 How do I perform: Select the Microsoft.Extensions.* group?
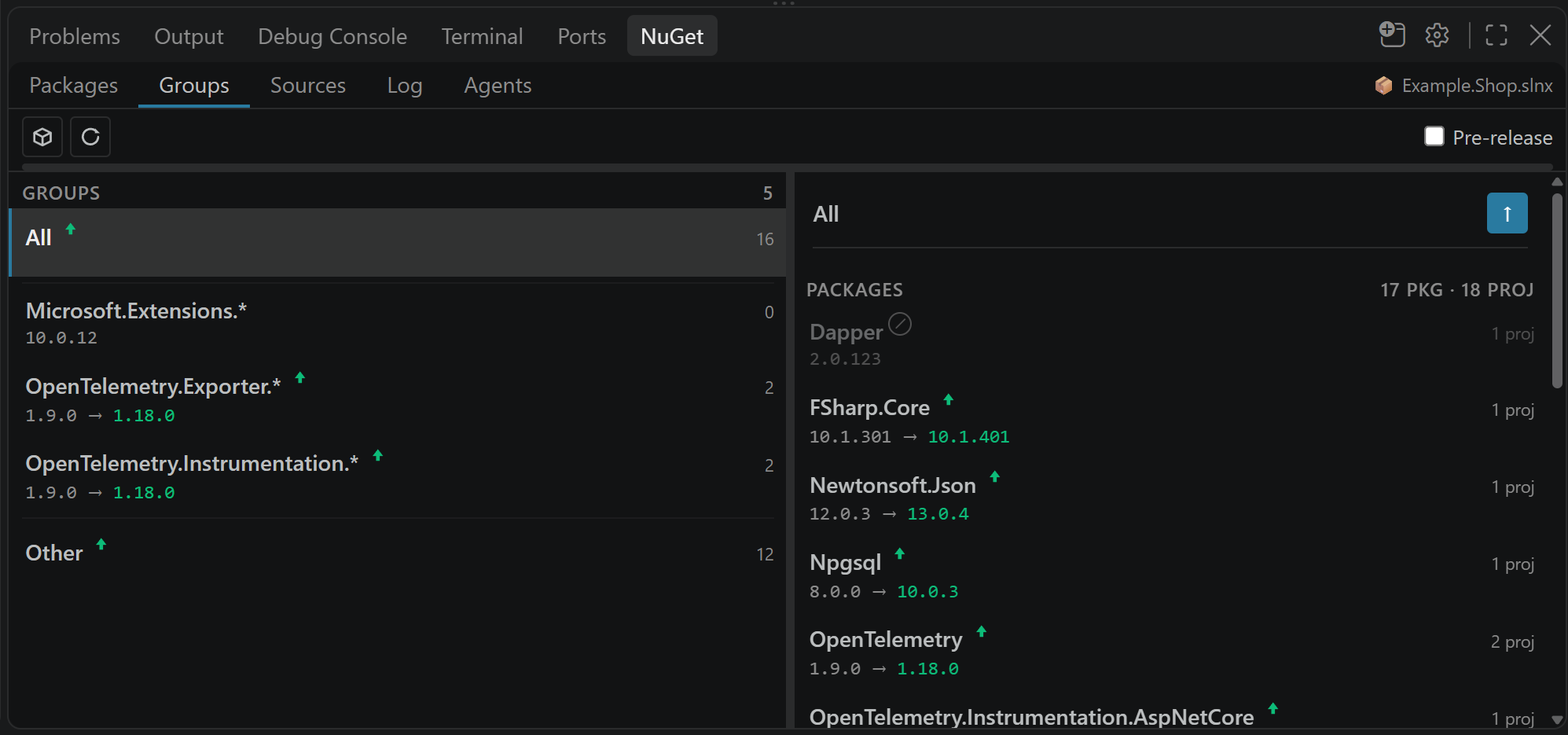398,323
